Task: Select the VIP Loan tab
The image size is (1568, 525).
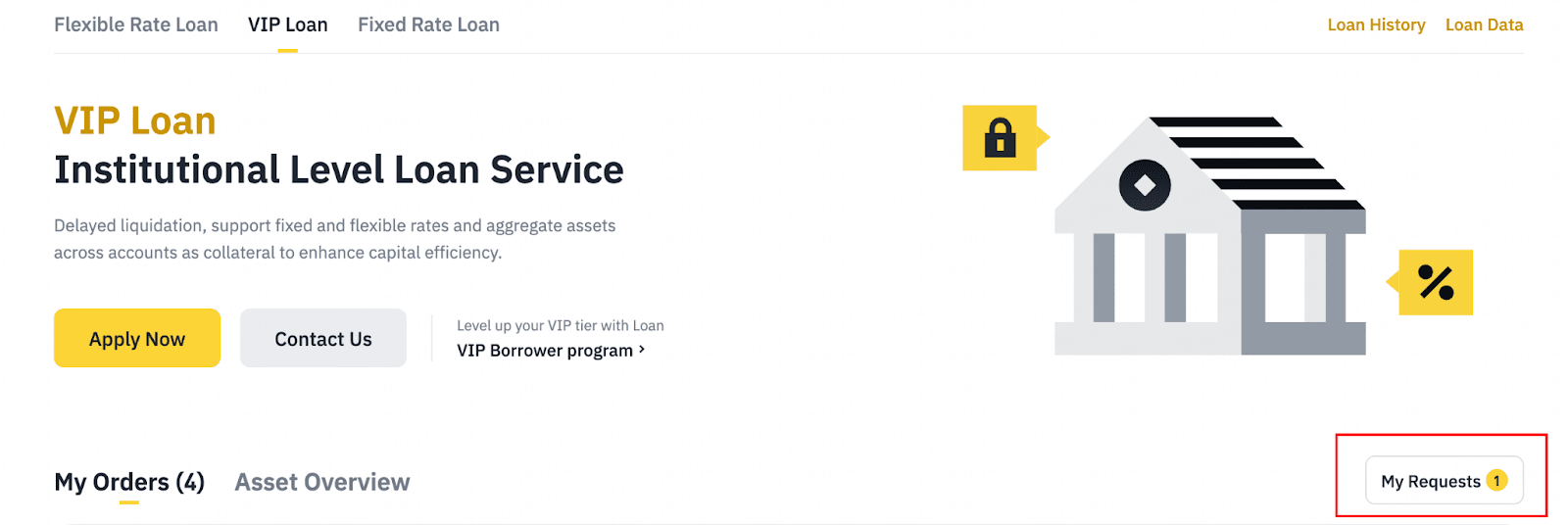Action: [x=287, y=24]
